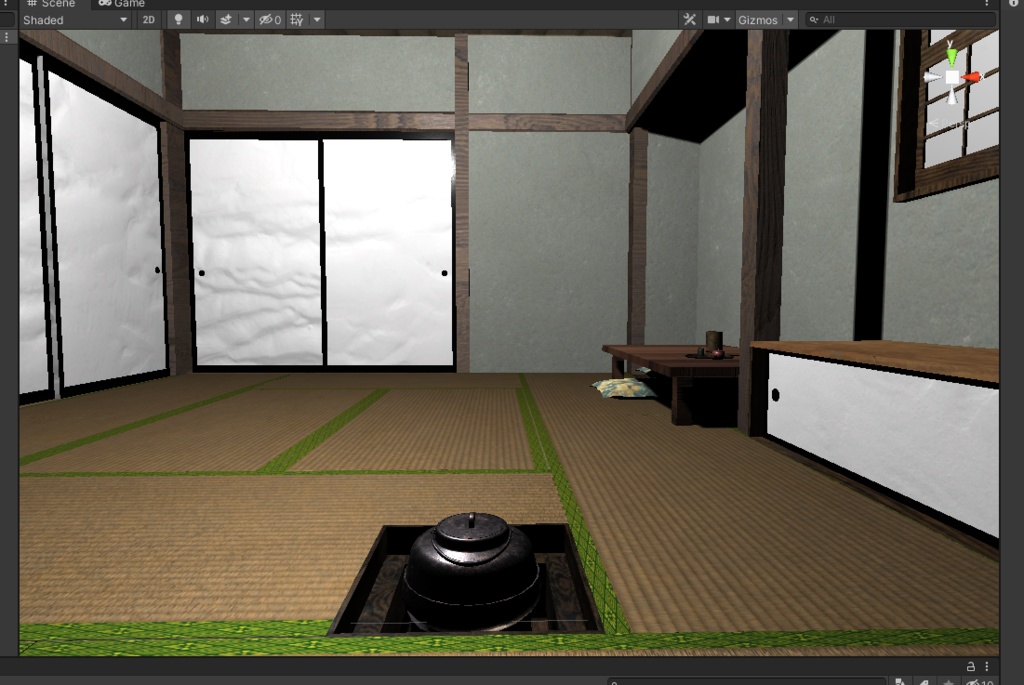Toggle the scene grid visibility icon
The width and height of the screenshot is (1024, 685).
297,19
